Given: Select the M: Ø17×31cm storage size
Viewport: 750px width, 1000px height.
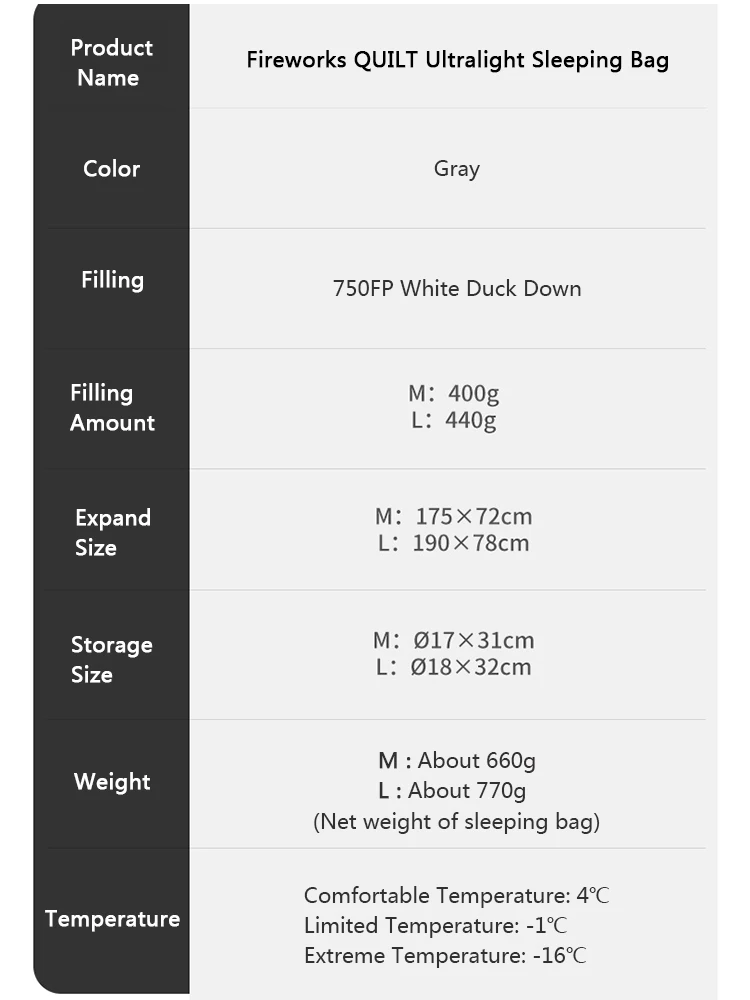Looking at the screenshot, I should (453, 640).
